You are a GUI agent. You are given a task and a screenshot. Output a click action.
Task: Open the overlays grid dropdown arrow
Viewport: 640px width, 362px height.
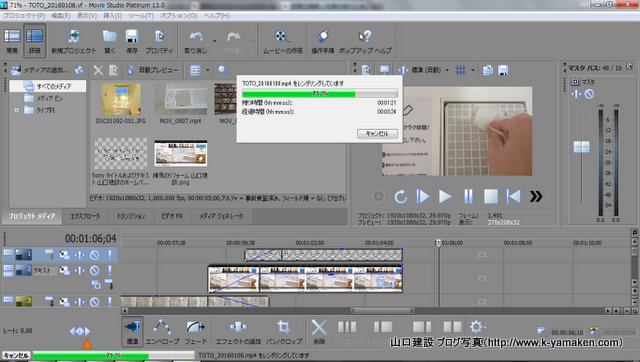pyautogui.click(x=473, y=70)
